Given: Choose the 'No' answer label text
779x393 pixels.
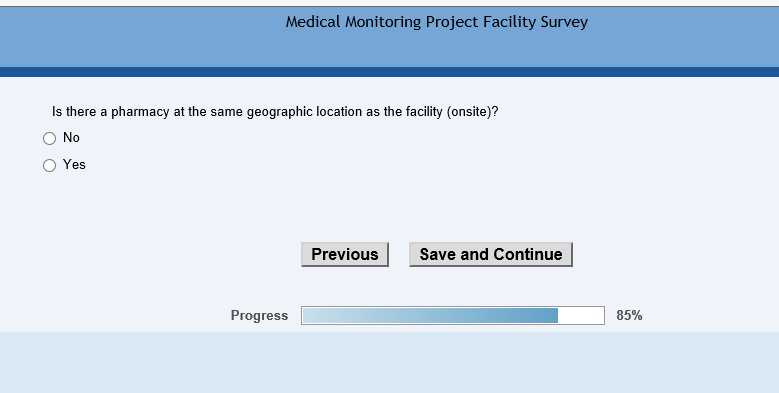Looking at the screenshot, I should [x=71, y=138].
